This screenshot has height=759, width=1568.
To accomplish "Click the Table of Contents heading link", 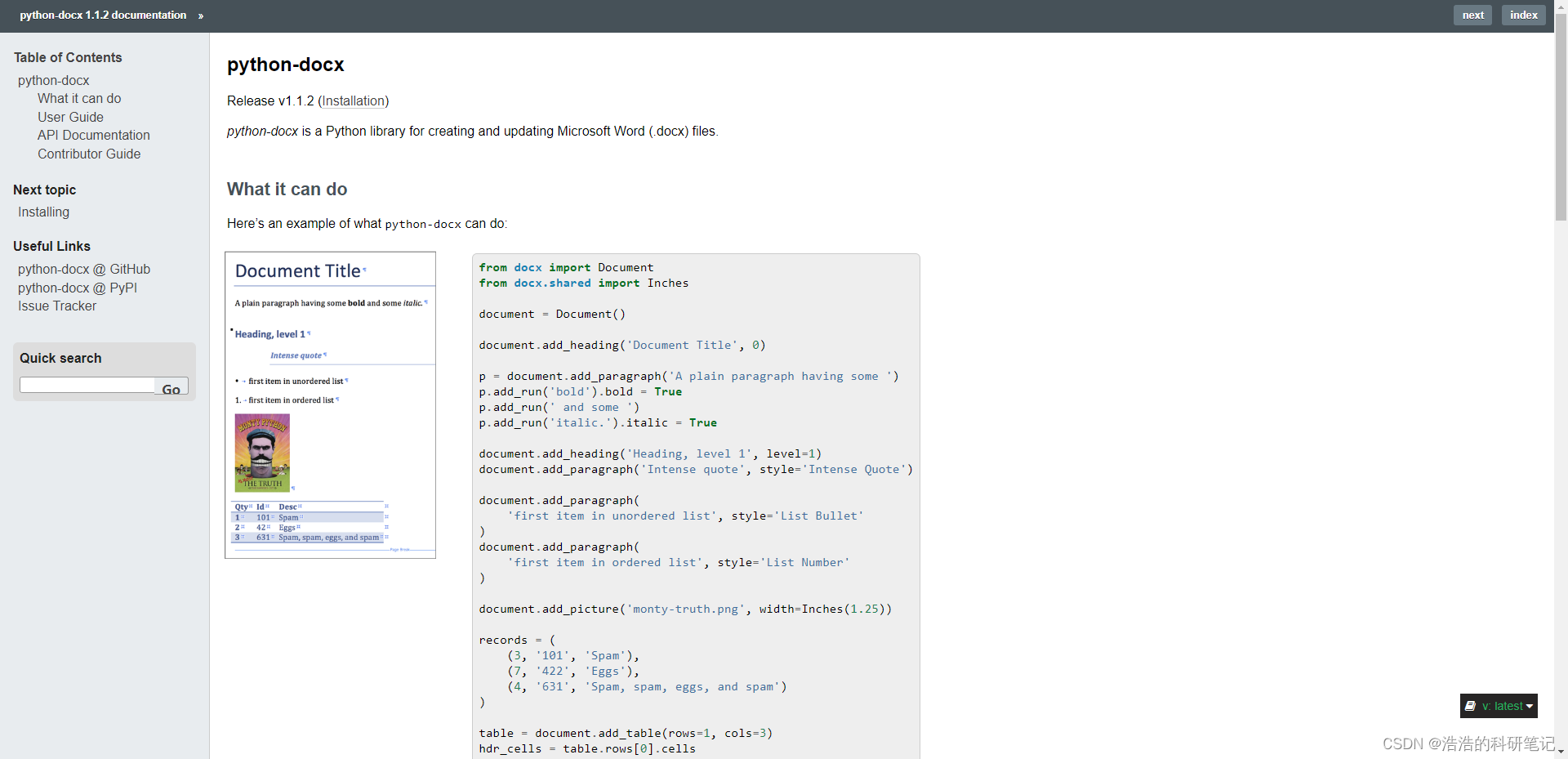I will [x=68, y=57].
